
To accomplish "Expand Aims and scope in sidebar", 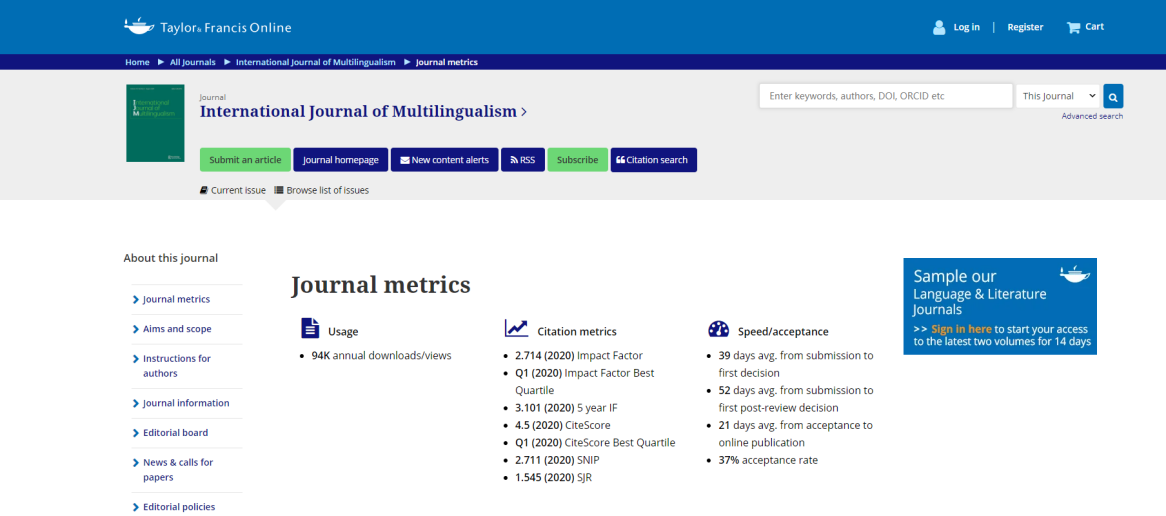I will pyautogui.click(x=177, y=329).
